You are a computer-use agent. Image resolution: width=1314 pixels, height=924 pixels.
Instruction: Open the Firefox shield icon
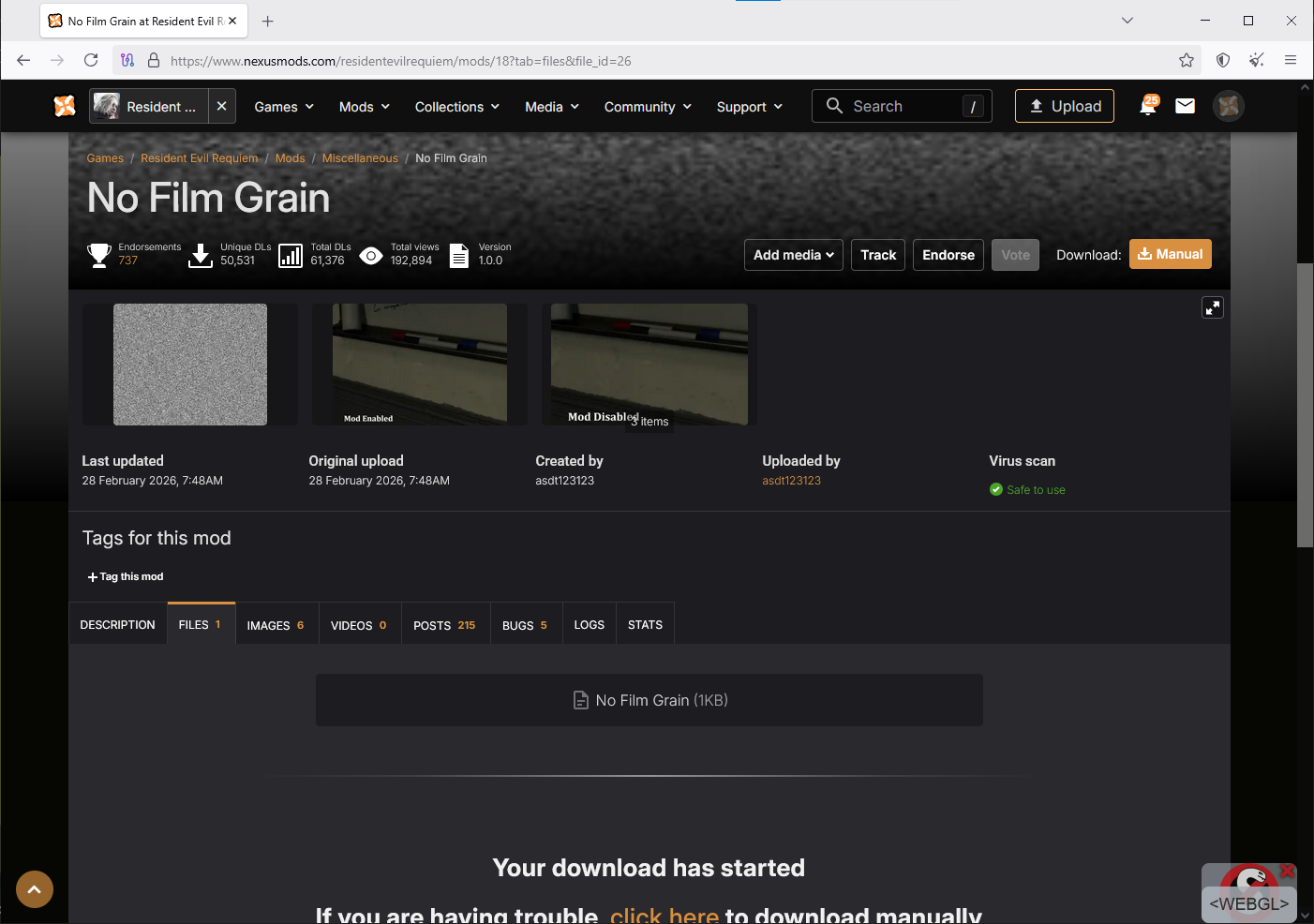tap(1223, 60)
